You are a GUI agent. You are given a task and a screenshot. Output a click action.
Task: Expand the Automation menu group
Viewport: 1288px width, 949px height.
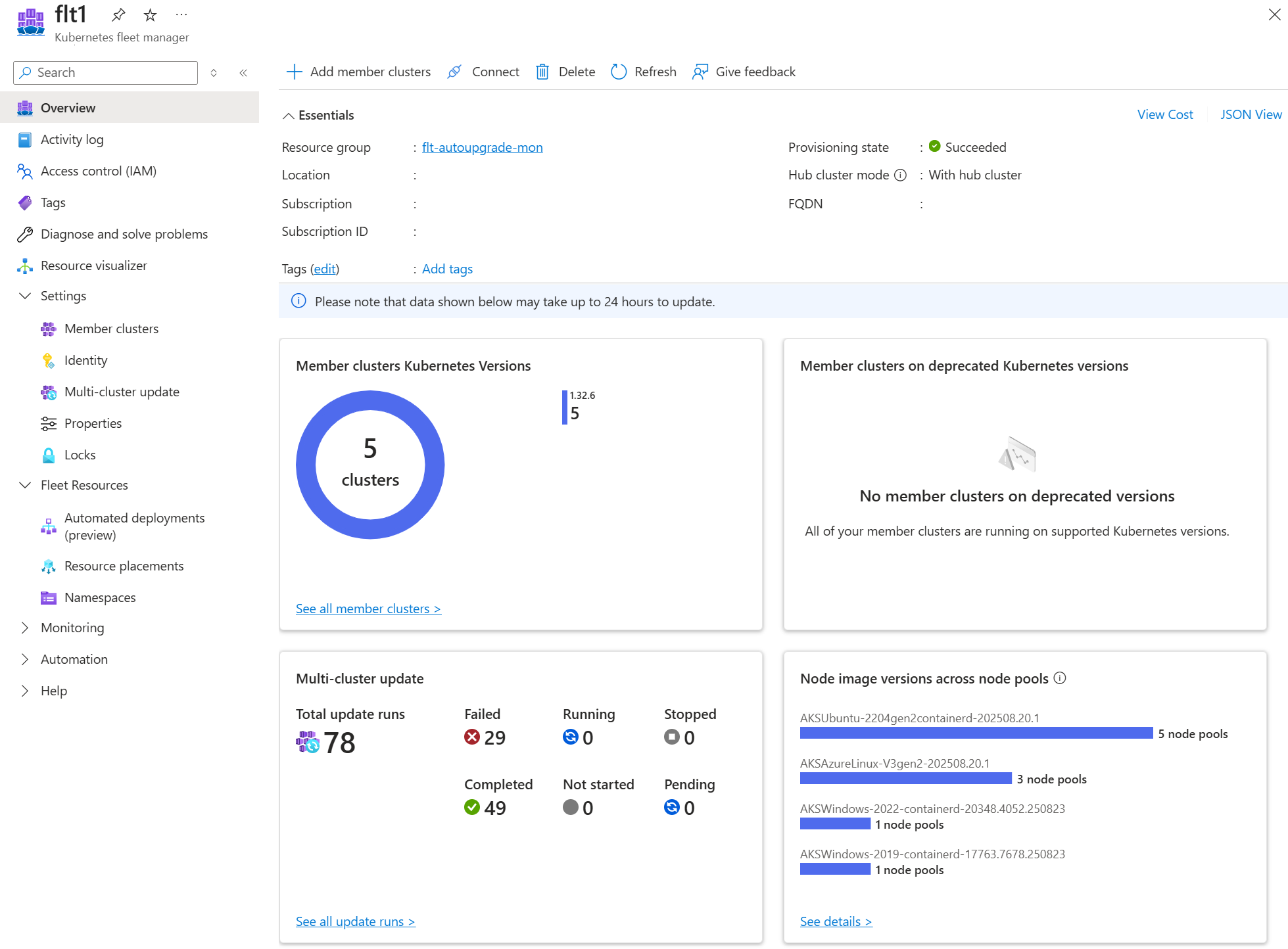tap(25, 659)
